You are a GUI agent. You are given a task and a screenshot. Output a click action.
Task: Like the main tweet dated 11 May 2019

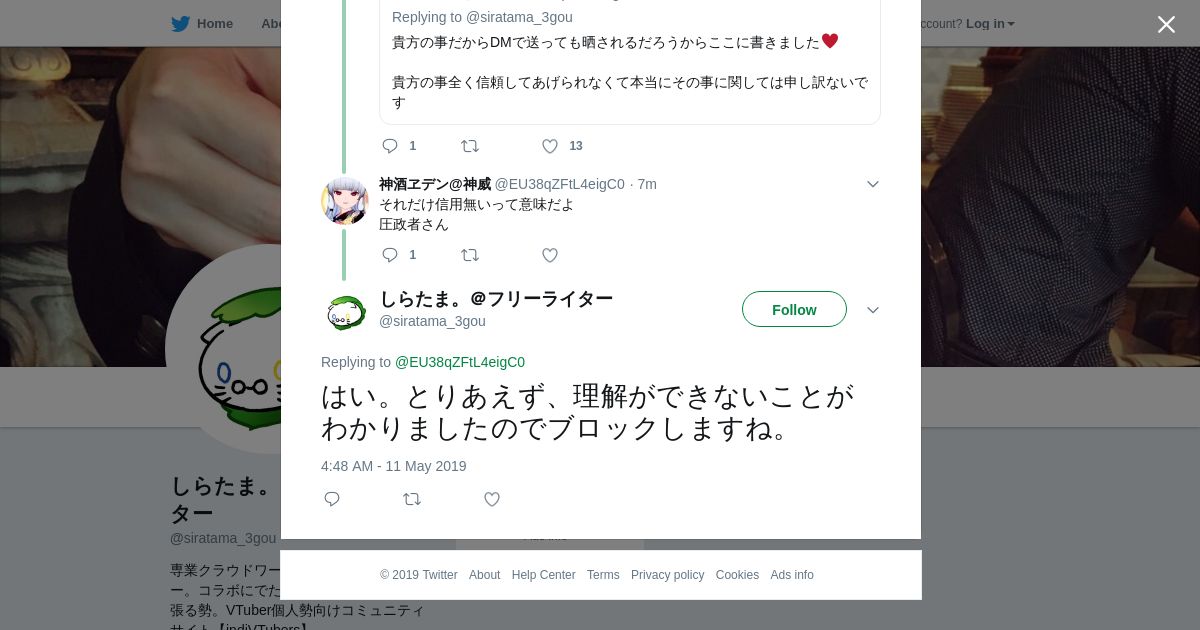(x=492, y=499)
